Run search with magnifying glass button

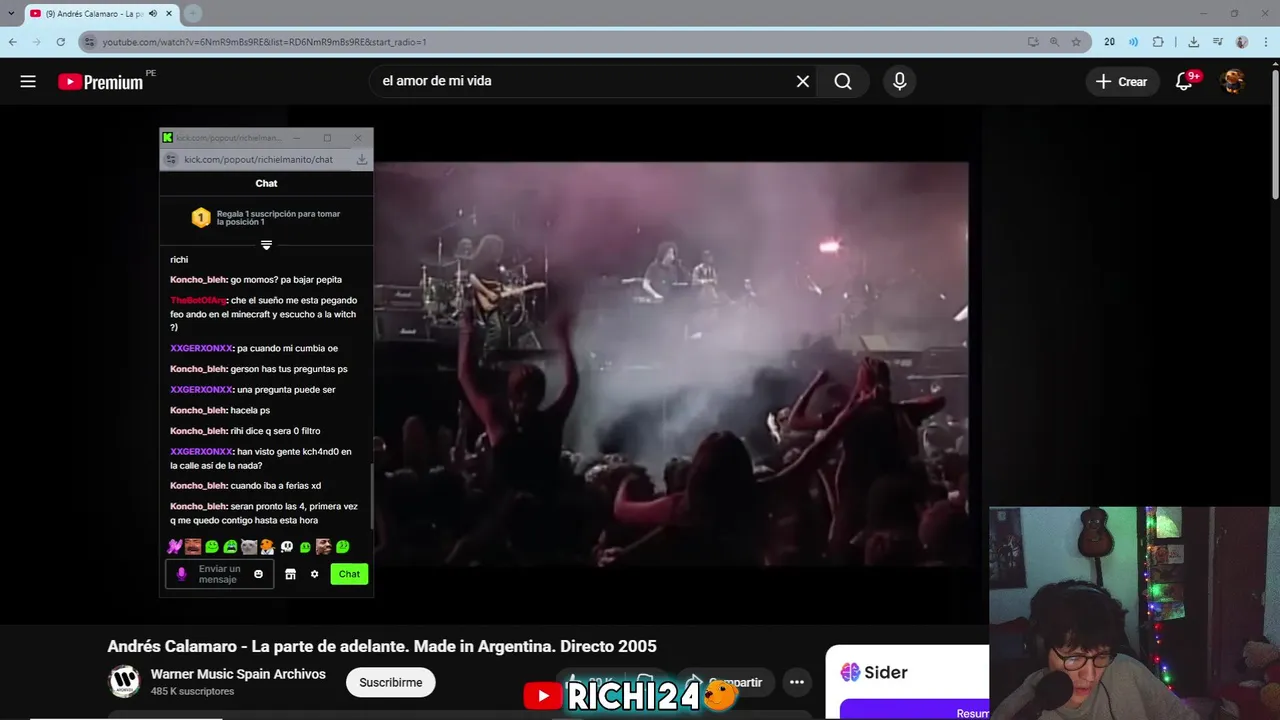(843, 82)
